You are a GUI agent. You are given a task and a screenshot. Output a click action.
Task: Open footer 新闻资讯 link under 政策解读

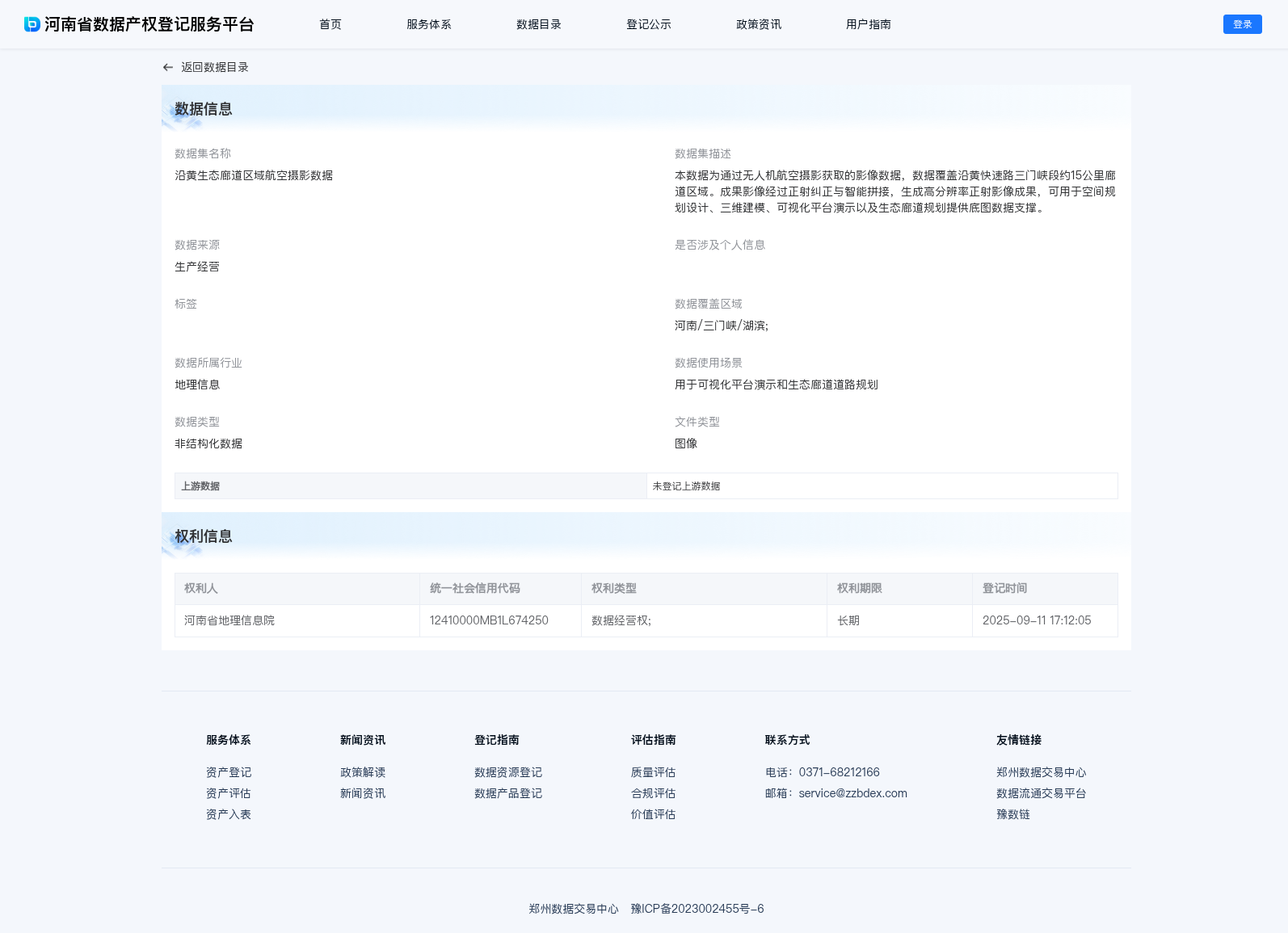[363, 793]
